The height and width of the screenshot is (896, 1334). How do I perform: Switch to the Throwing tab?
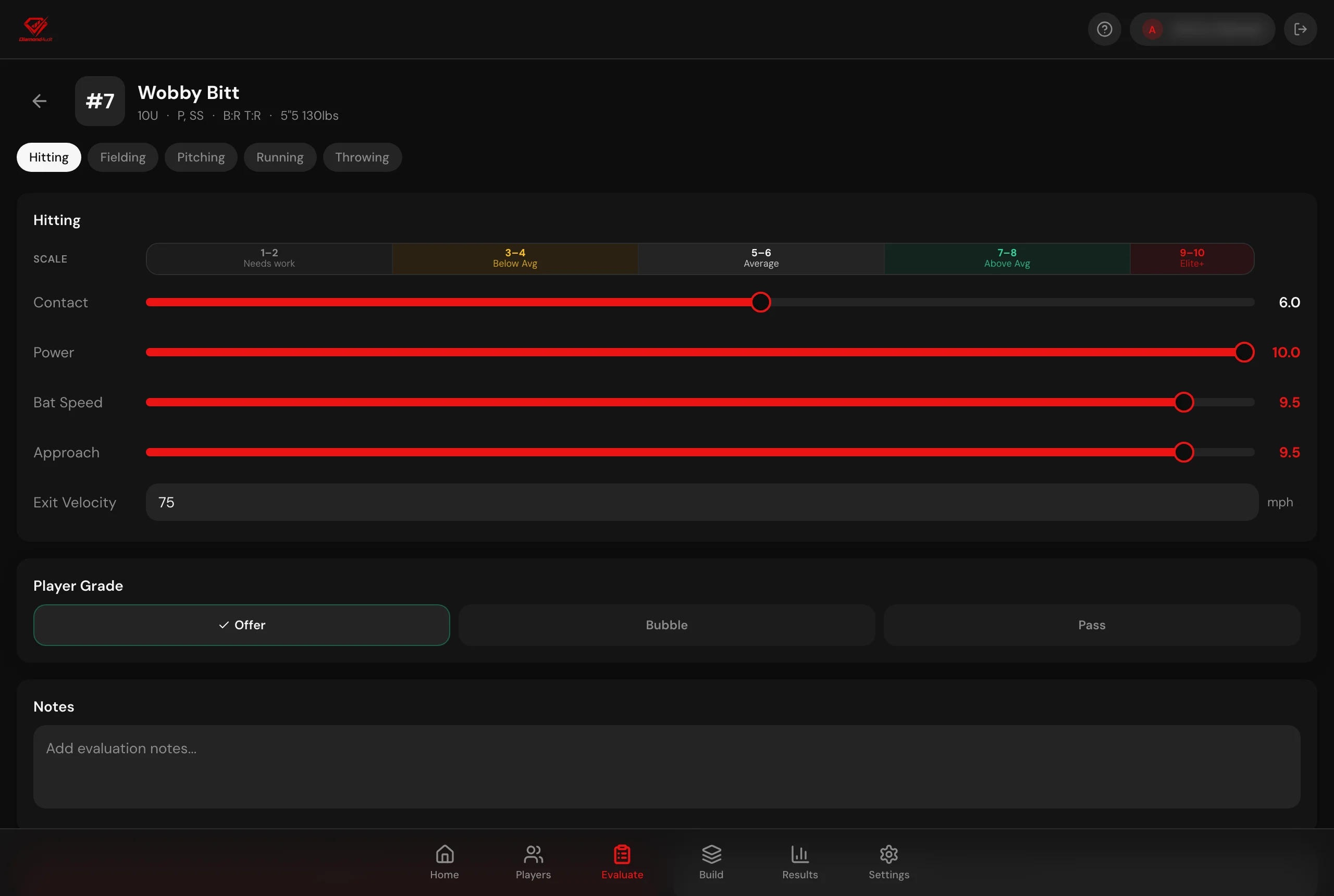pos(362,157)
